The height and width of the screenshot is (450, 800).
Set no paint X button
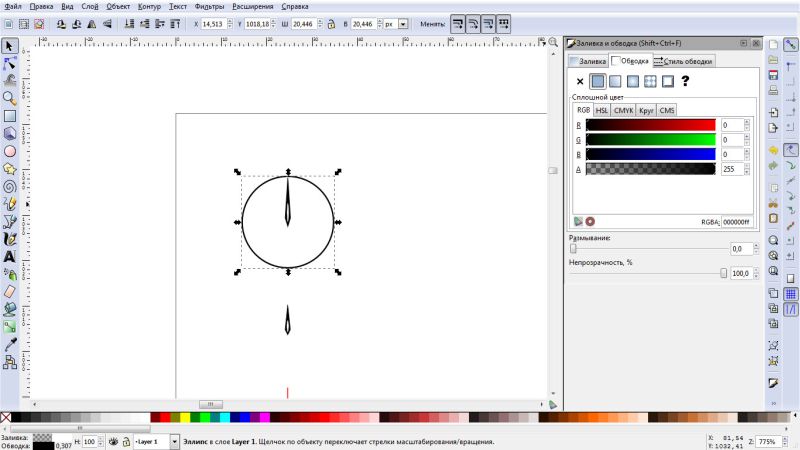[580, 81]
